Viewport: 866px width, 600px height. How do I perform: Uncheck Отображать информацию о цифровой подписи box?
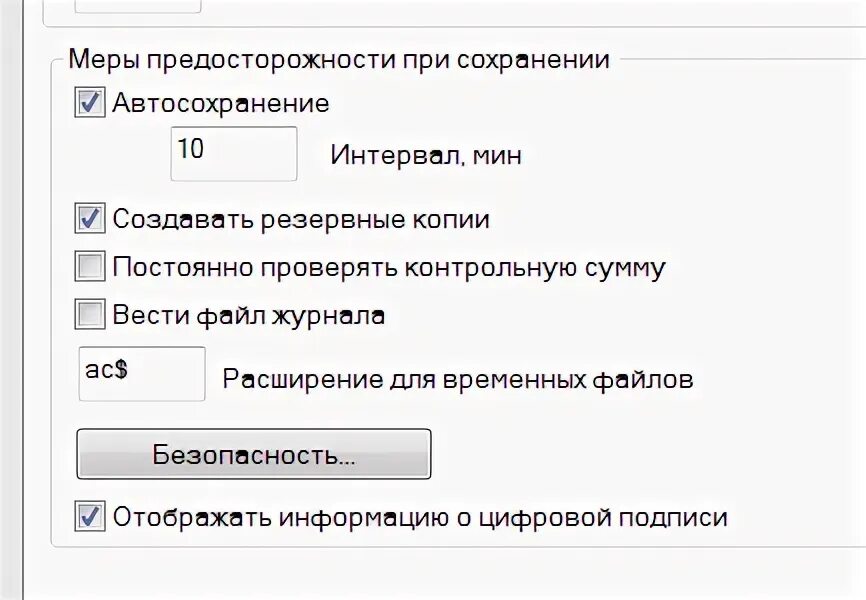tap(90, 517)
